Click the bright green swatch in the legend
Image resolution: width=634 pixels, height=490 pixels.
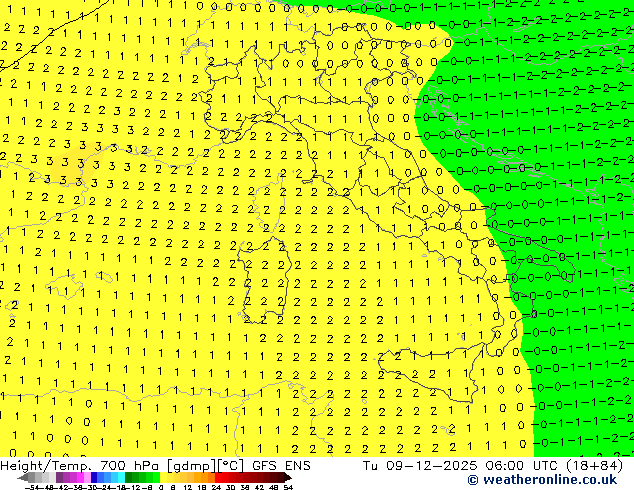(x=156, y=477)
